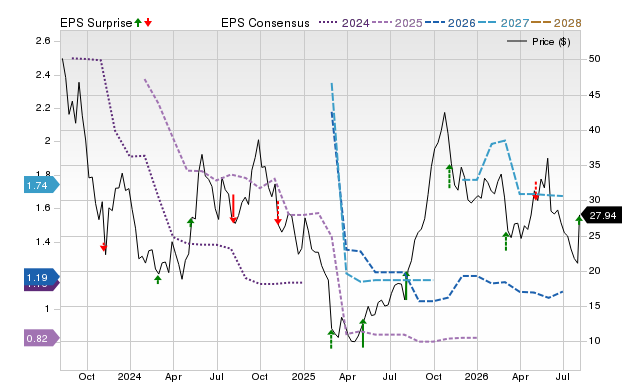Click the 40 price-axis label
The width and height of the screenshot is (640, 382).
(594, 130)
